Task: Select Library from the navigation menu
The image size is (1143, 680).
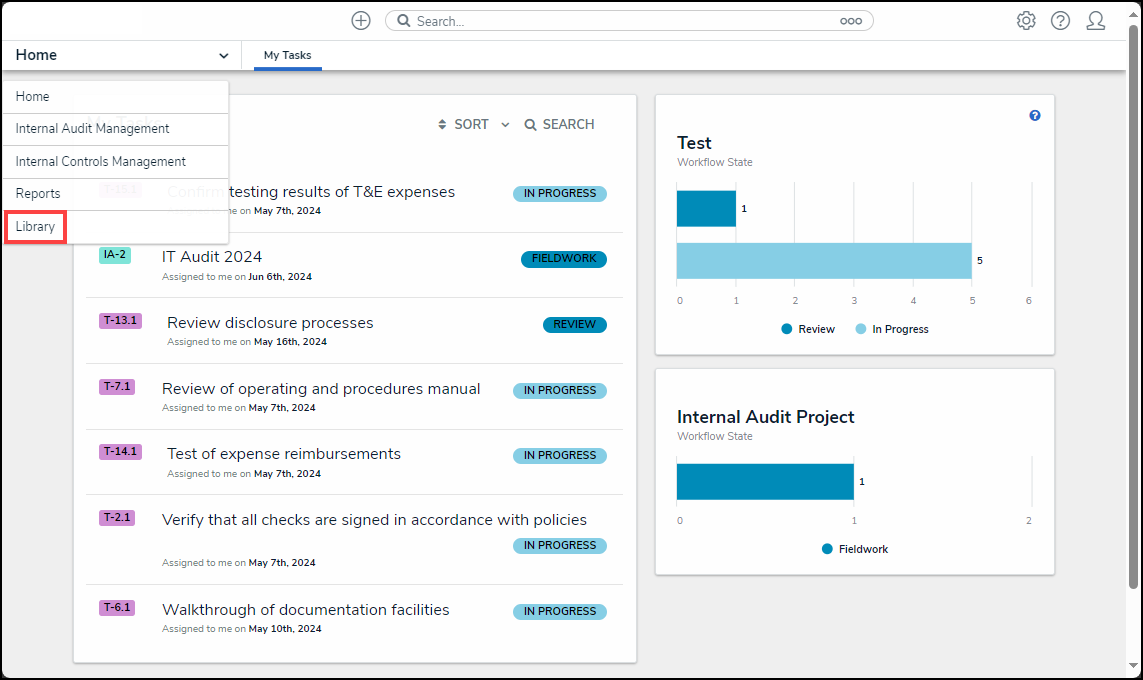Action: pyautogui.click(x=36, y=227)
